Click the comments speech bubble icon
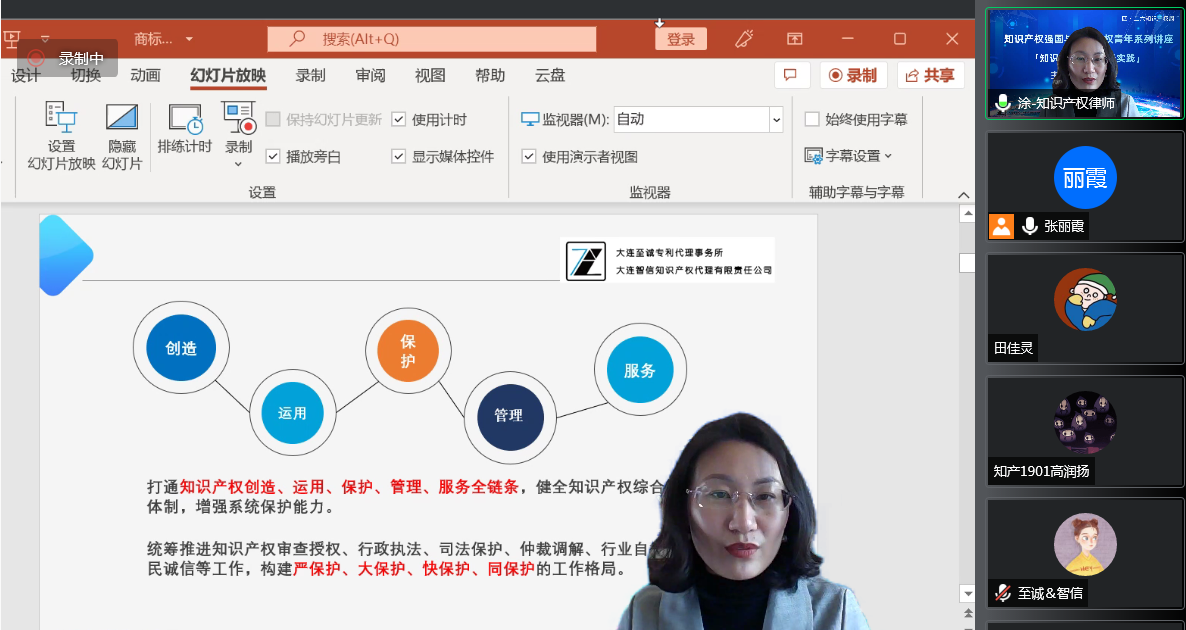Screen dimensions: 1186x630 point(791,75)
